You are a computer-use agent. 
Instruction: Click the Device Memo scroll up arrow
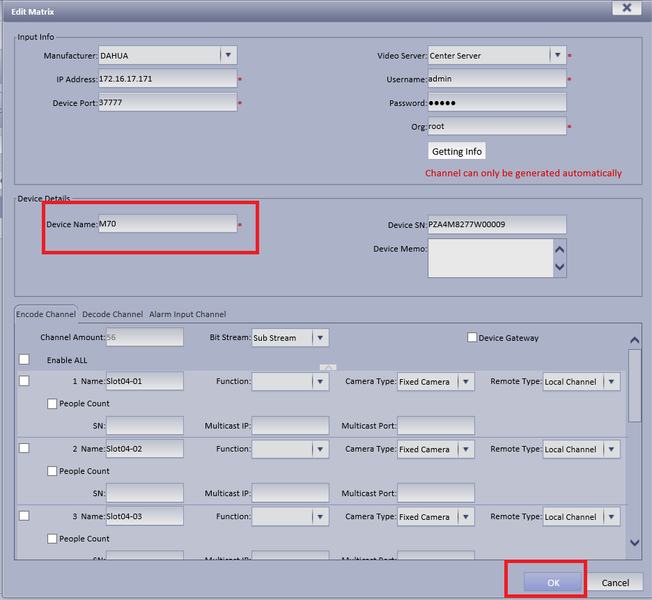tap(560, 249)
